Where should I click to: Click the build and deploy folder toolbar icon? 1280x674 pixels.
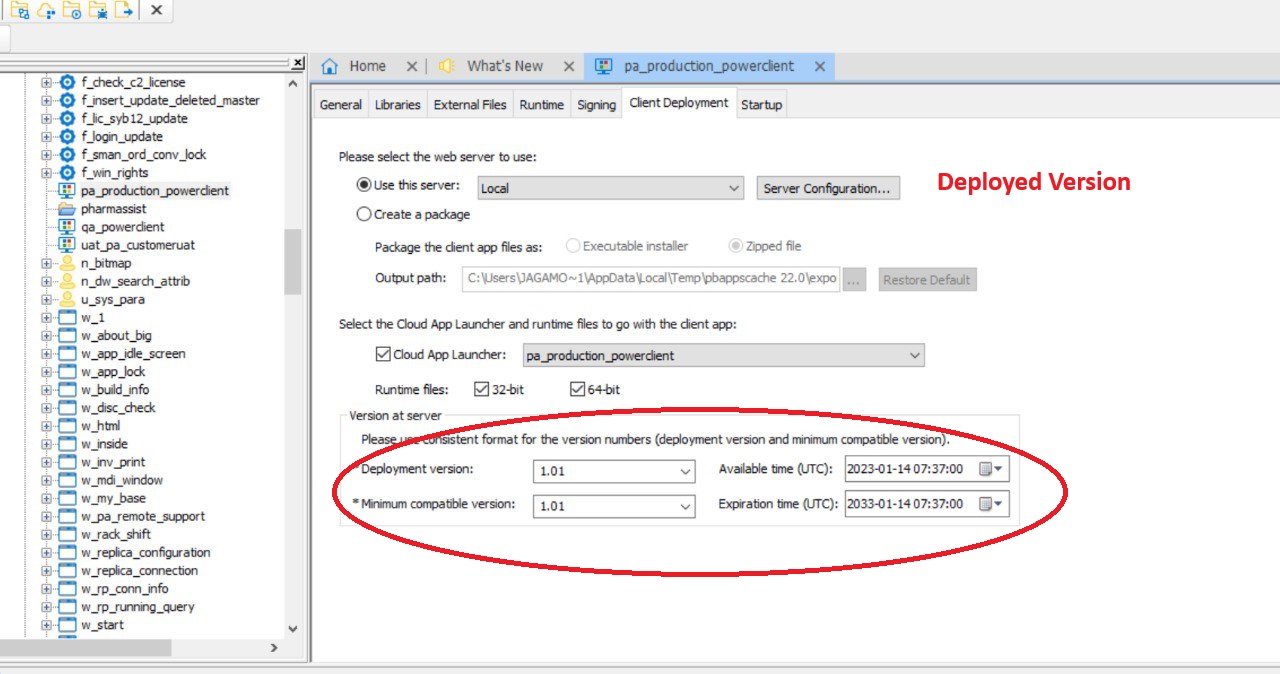(20, 11)
